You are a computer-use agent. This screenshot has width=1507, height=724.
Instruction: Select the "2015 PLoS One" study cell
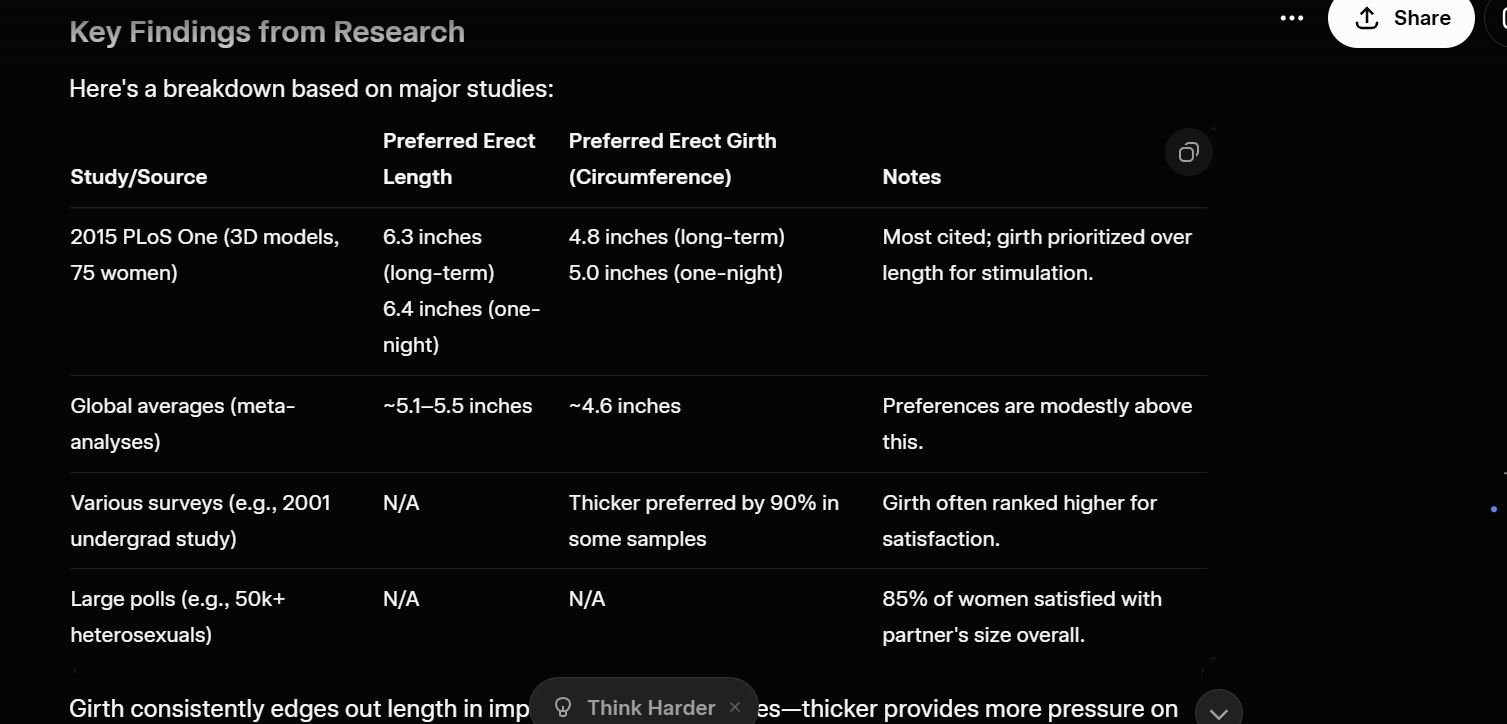(x=205, y=255)
